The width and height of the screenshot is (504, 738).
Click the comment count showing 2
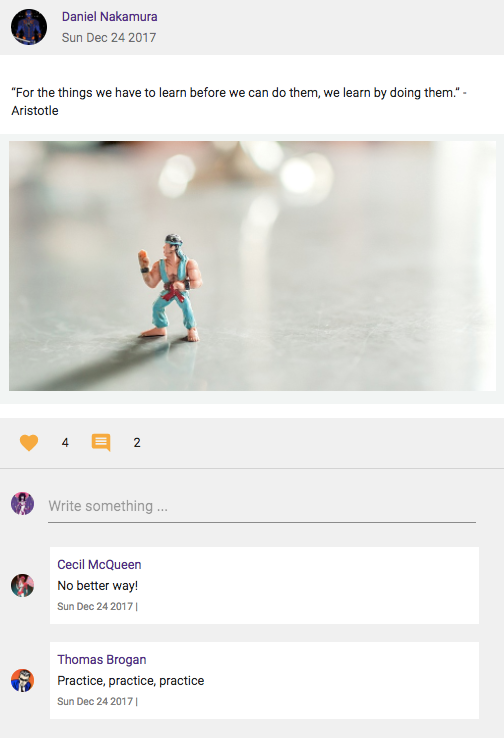(x=137, y=442)
